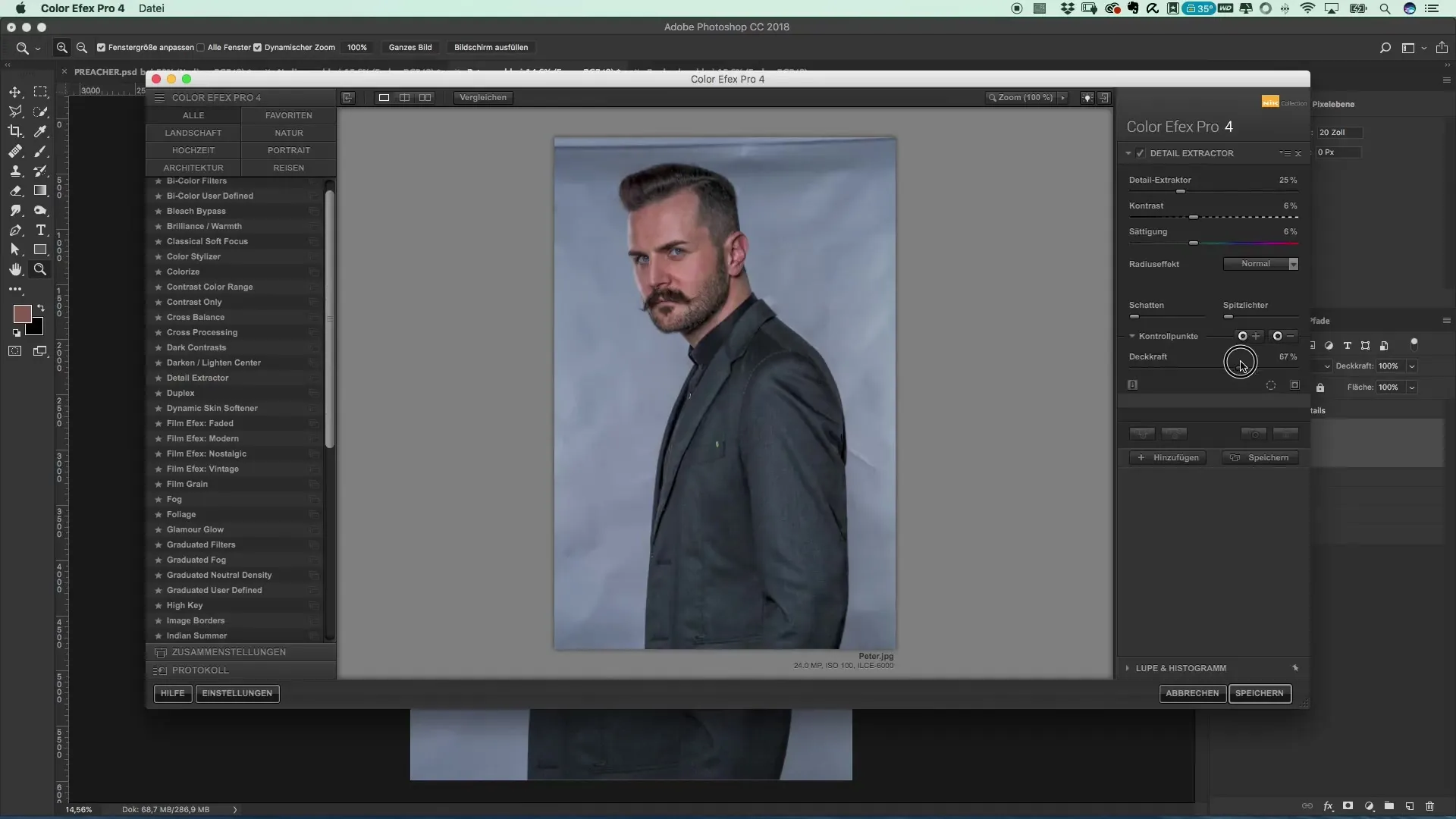This screenshot has width=1456, height=819.
Task: Click the Abbrechen button
Action: click(x=1192, y=693)
